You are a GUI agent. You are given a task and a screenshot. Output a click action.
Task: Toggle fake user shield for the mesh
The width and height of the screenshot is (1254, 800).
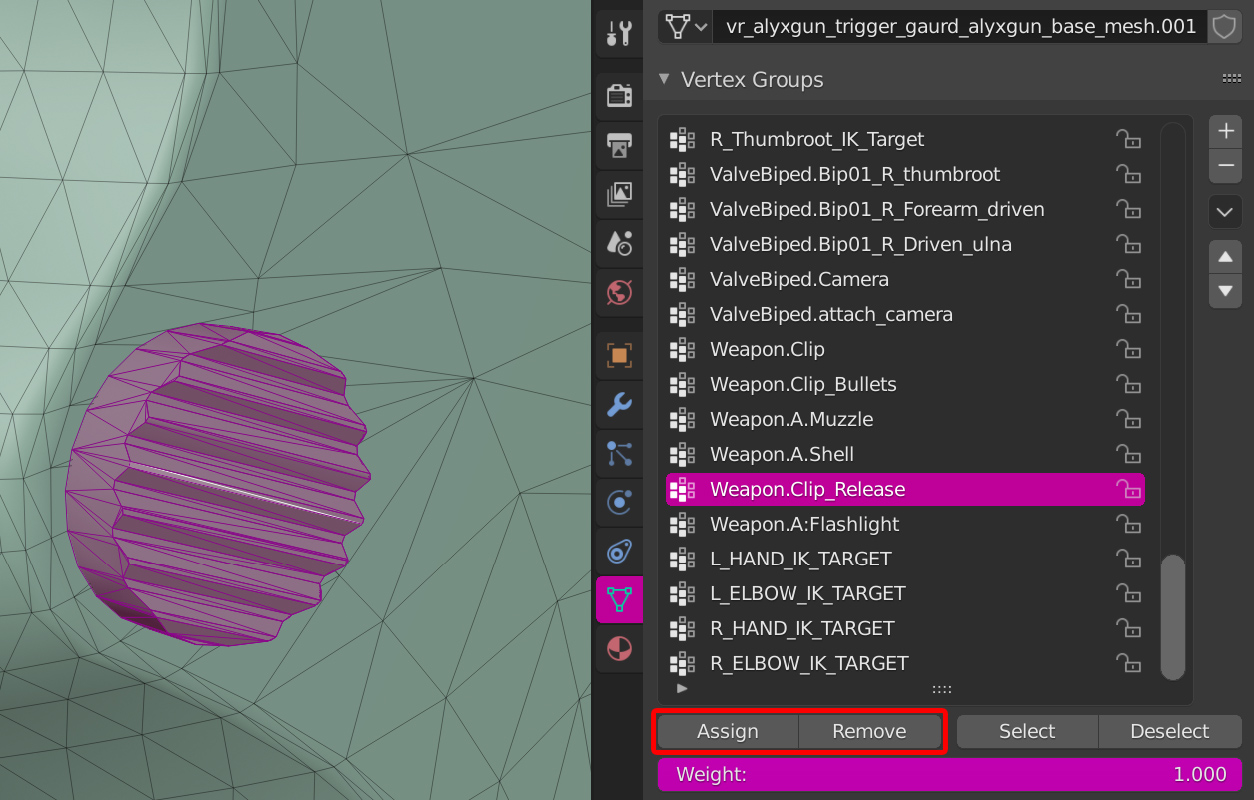tap(1224, 27)
